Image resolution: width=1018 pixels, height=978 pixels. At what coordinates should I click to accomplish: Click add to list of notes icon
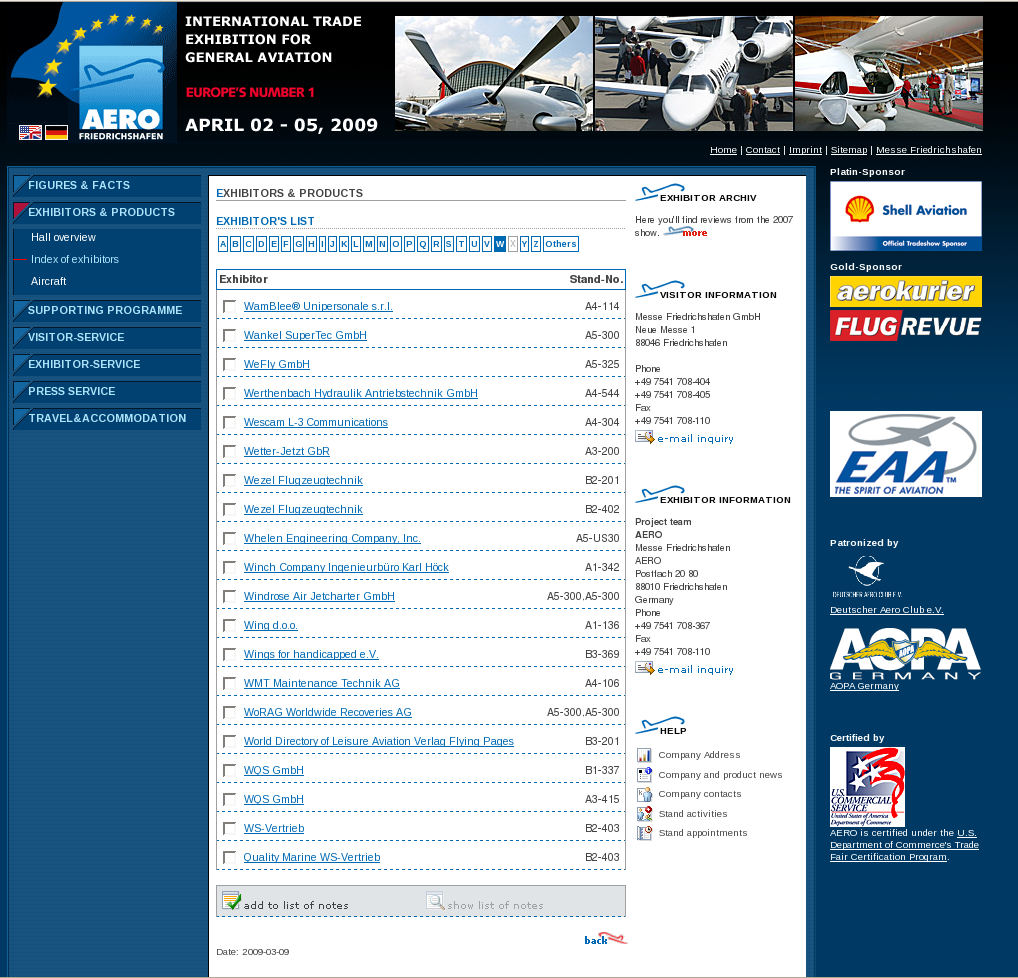coord(231,900)
